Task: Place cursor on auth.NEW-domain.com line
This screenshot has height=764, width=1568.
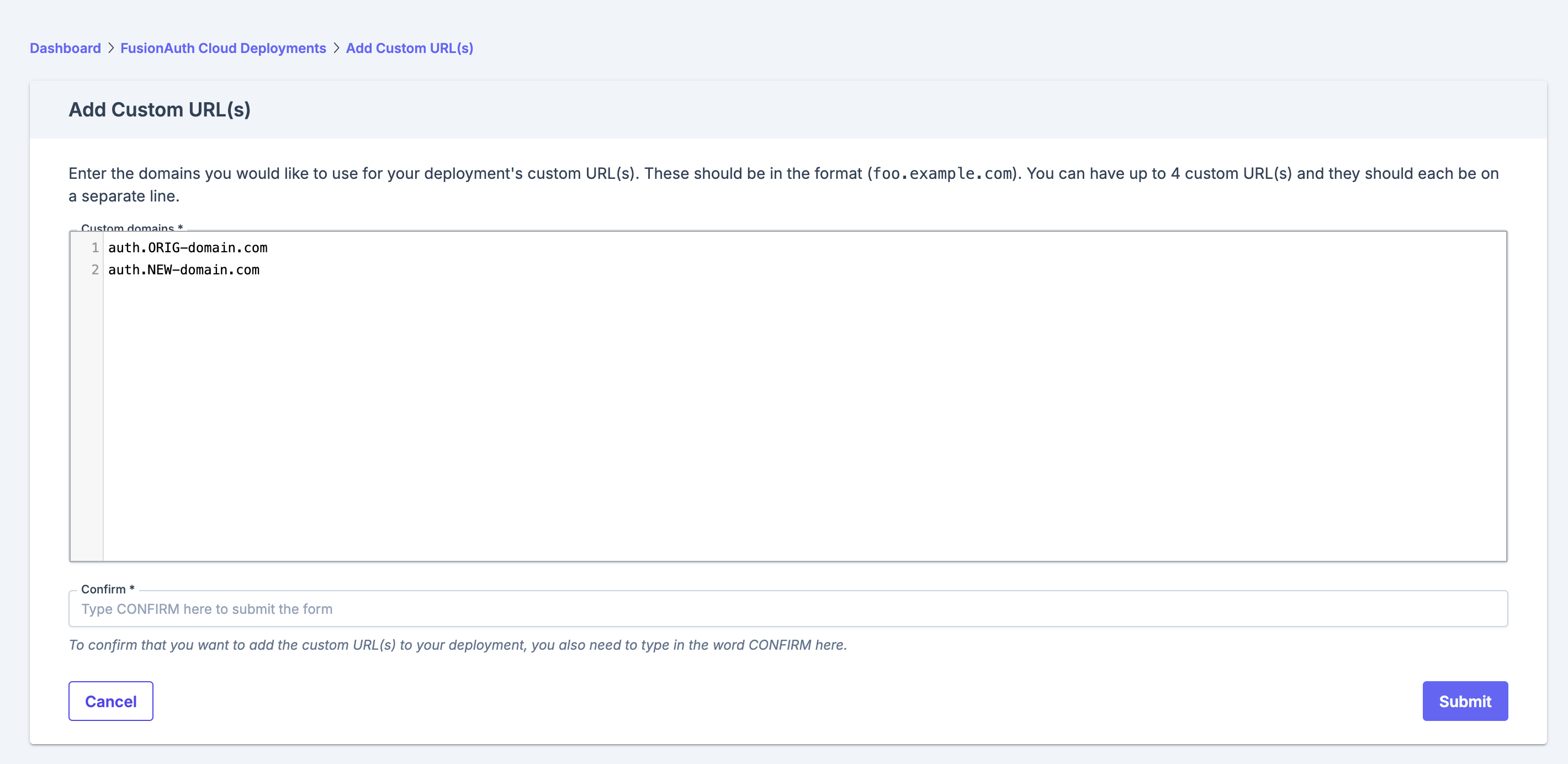Action: point(184,270)
